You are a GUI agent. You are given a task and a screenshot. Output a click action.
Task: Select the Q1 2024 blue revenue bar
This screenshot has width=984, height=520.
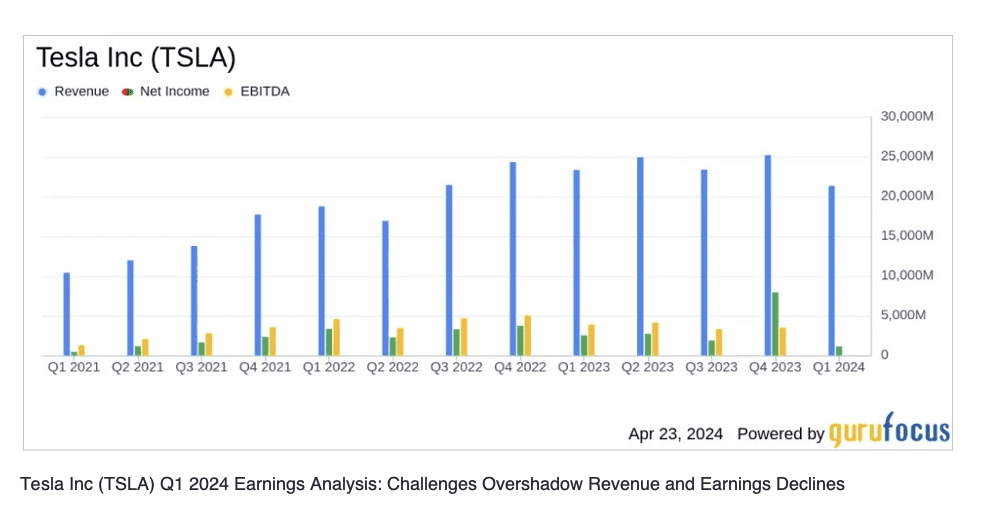click(x=832, y=271)
